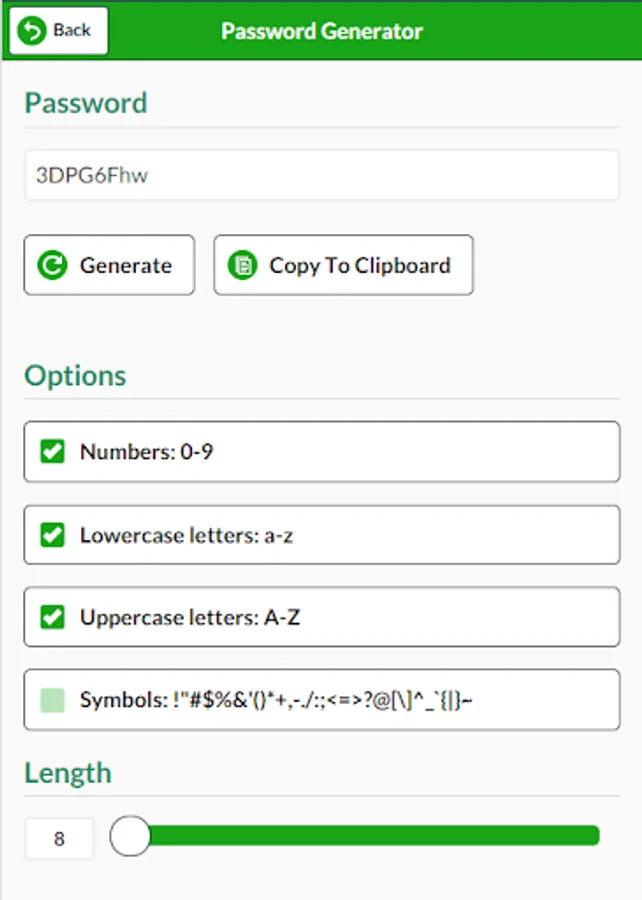Enable the Symbols checkbox
Screen dimensions: 642x900
point(52,700)
